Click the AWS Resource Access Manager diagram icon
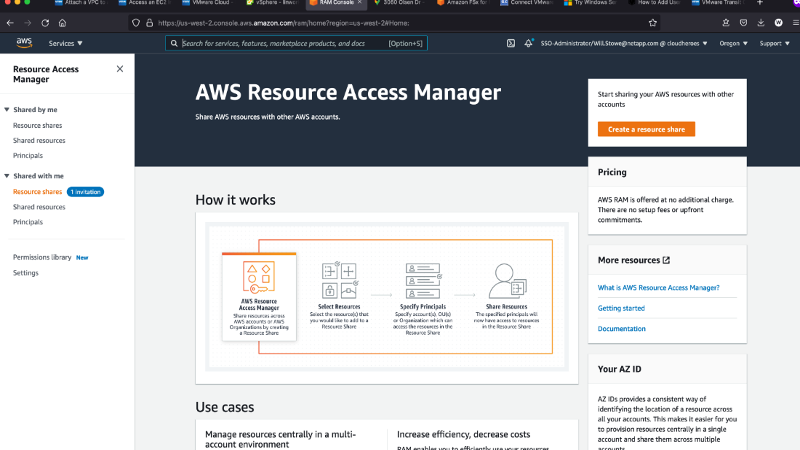800x450 pixels. (259, 277)
